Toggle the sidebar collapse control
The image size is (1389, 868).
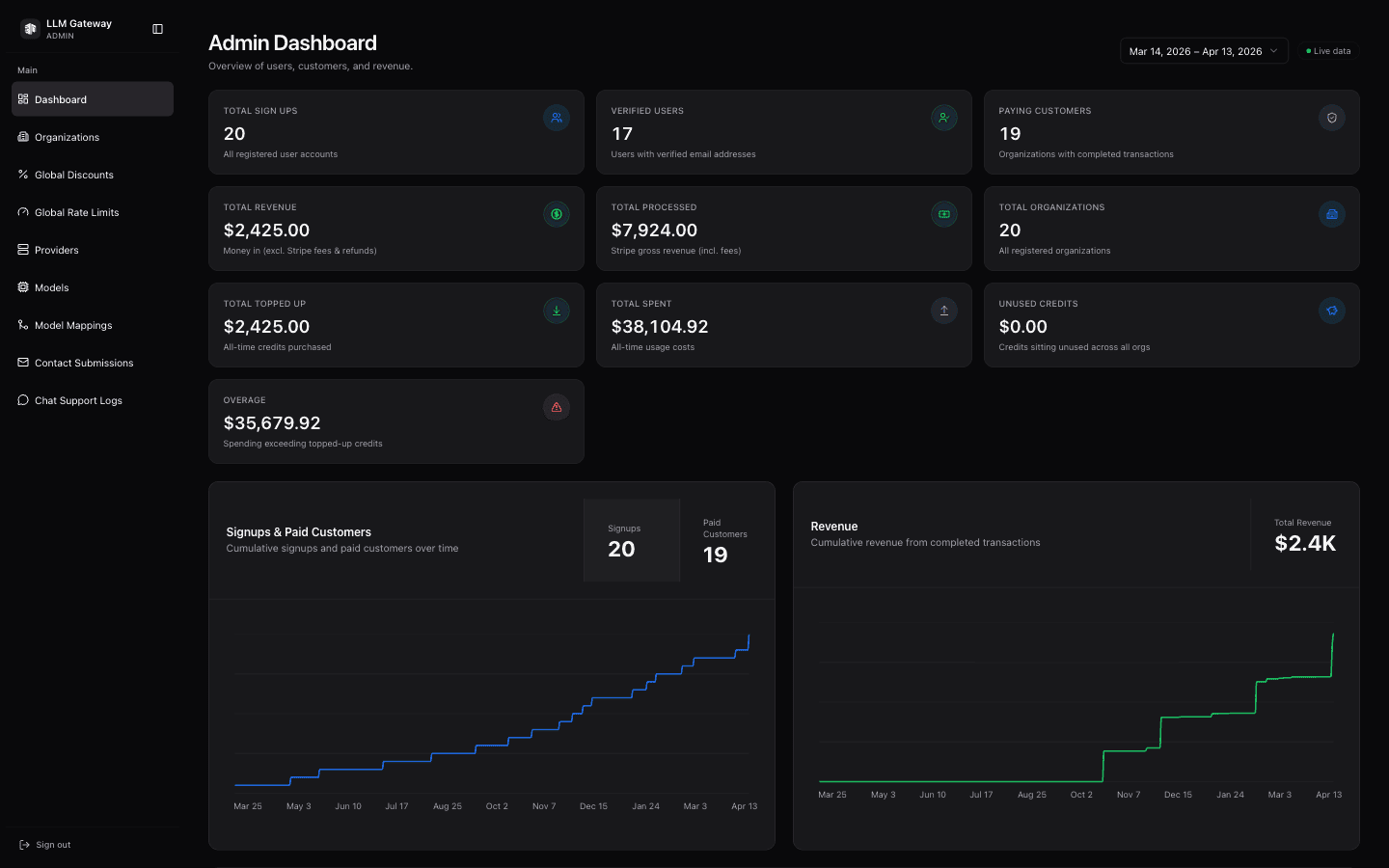[x=157, y=29]
